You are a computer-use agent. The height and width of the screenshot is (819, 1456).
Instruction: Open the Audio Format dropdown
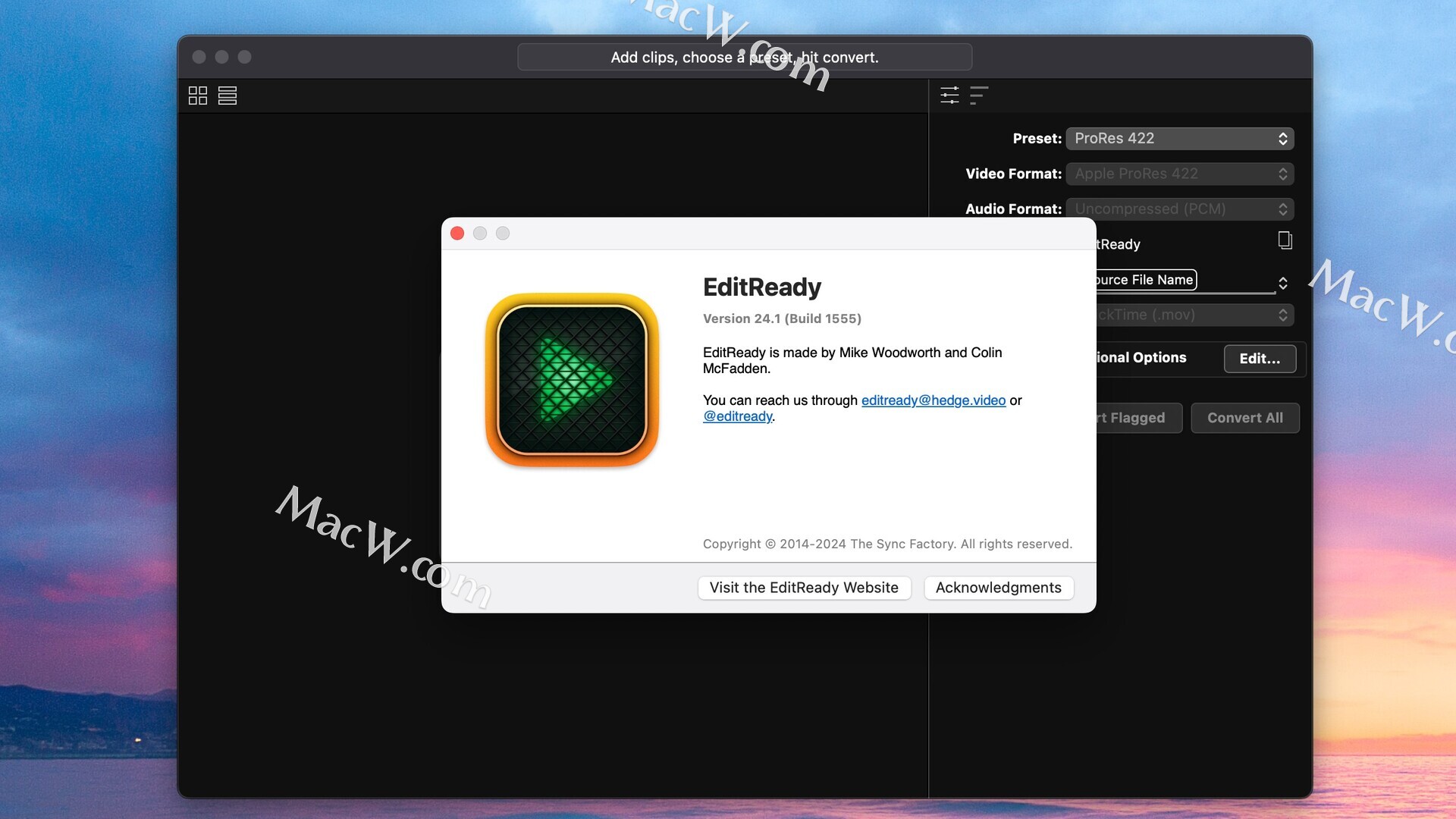coord(1179,209)
